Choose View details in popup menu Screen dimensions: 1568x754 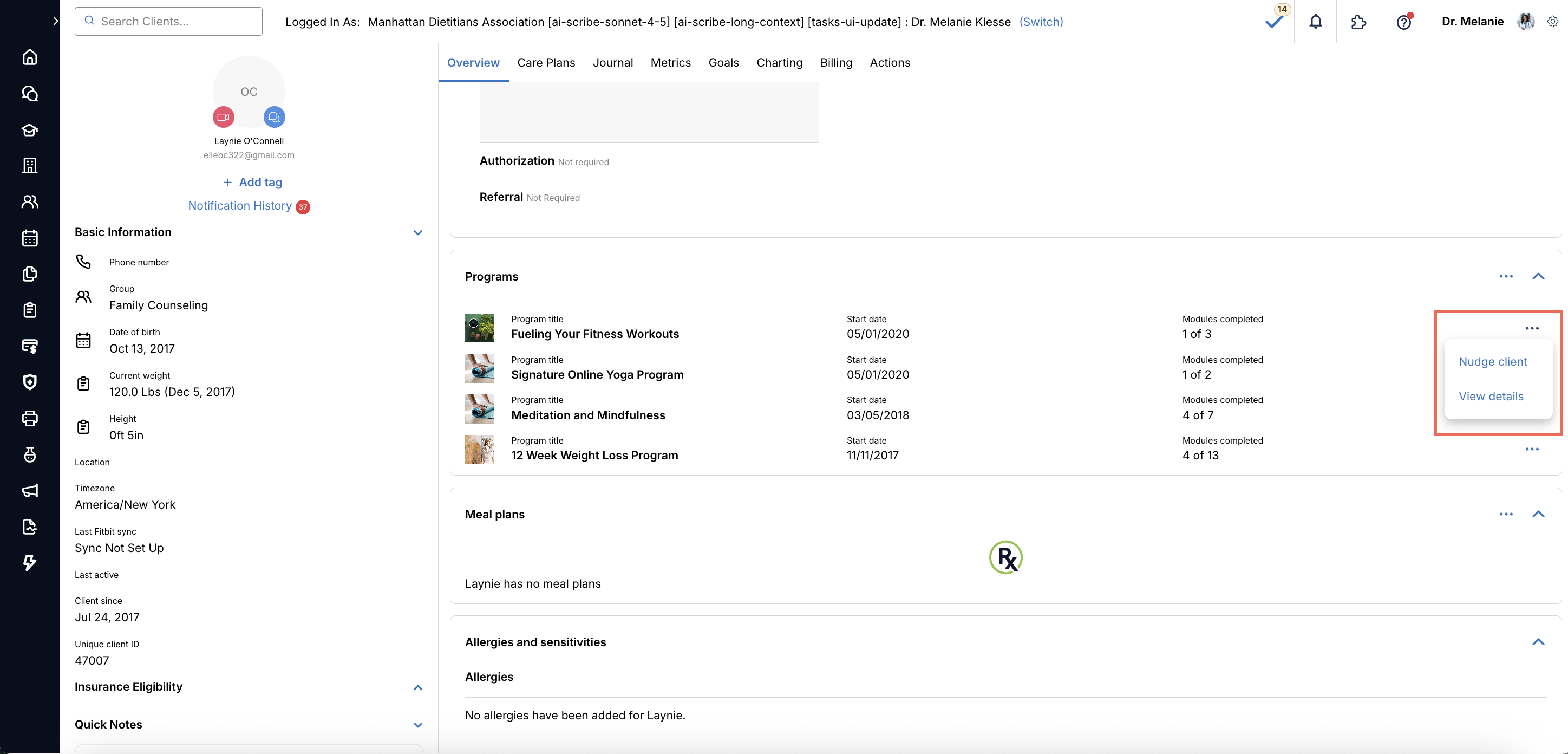pyautogui.click(x=1491, y=396)
